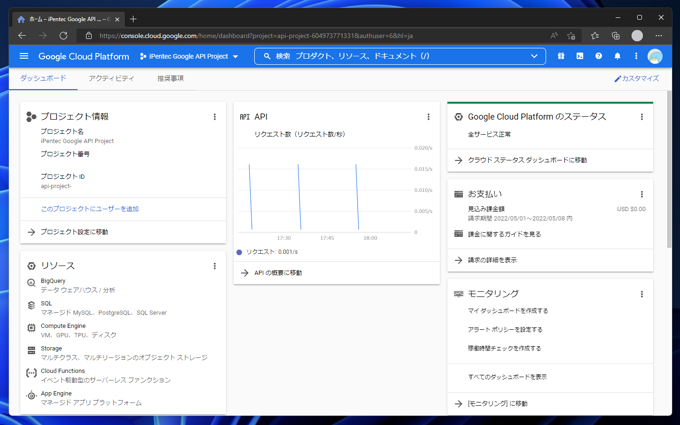The width and height of the screenshot is (680, 425).
Task: Open the notifications bell
Action: (x=617, y=56)
